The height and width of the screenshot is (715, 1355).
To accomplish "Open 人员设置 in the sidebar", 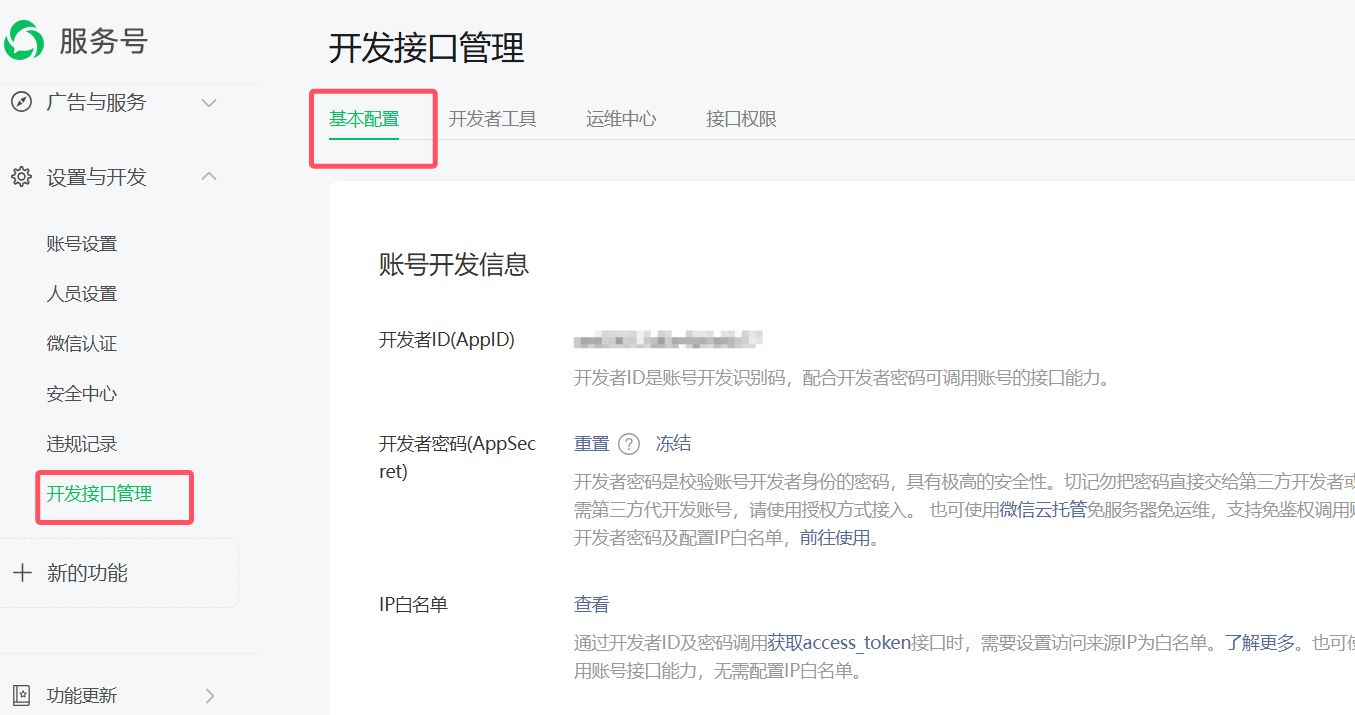I will [82, 294].
